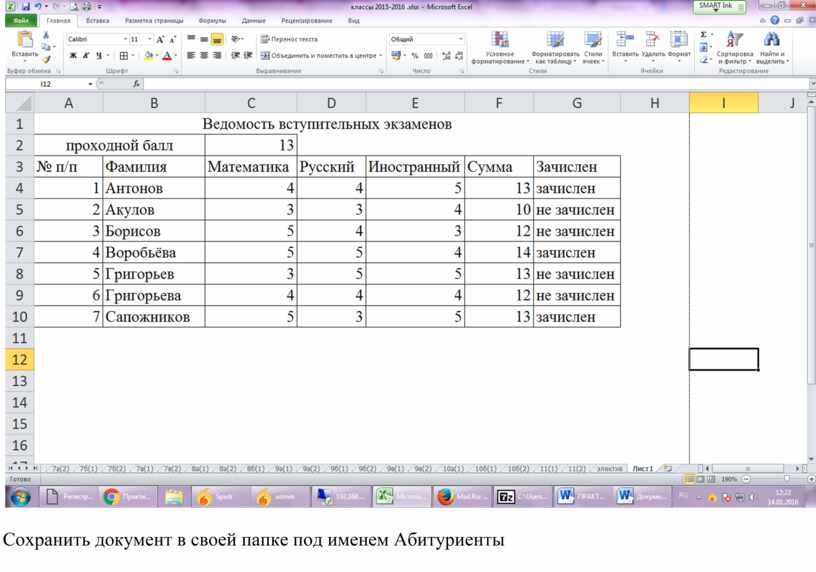Expand the Merge and Center dropdown arrow
This screenshot has width=816, height=572.
[x=381, y=55]
